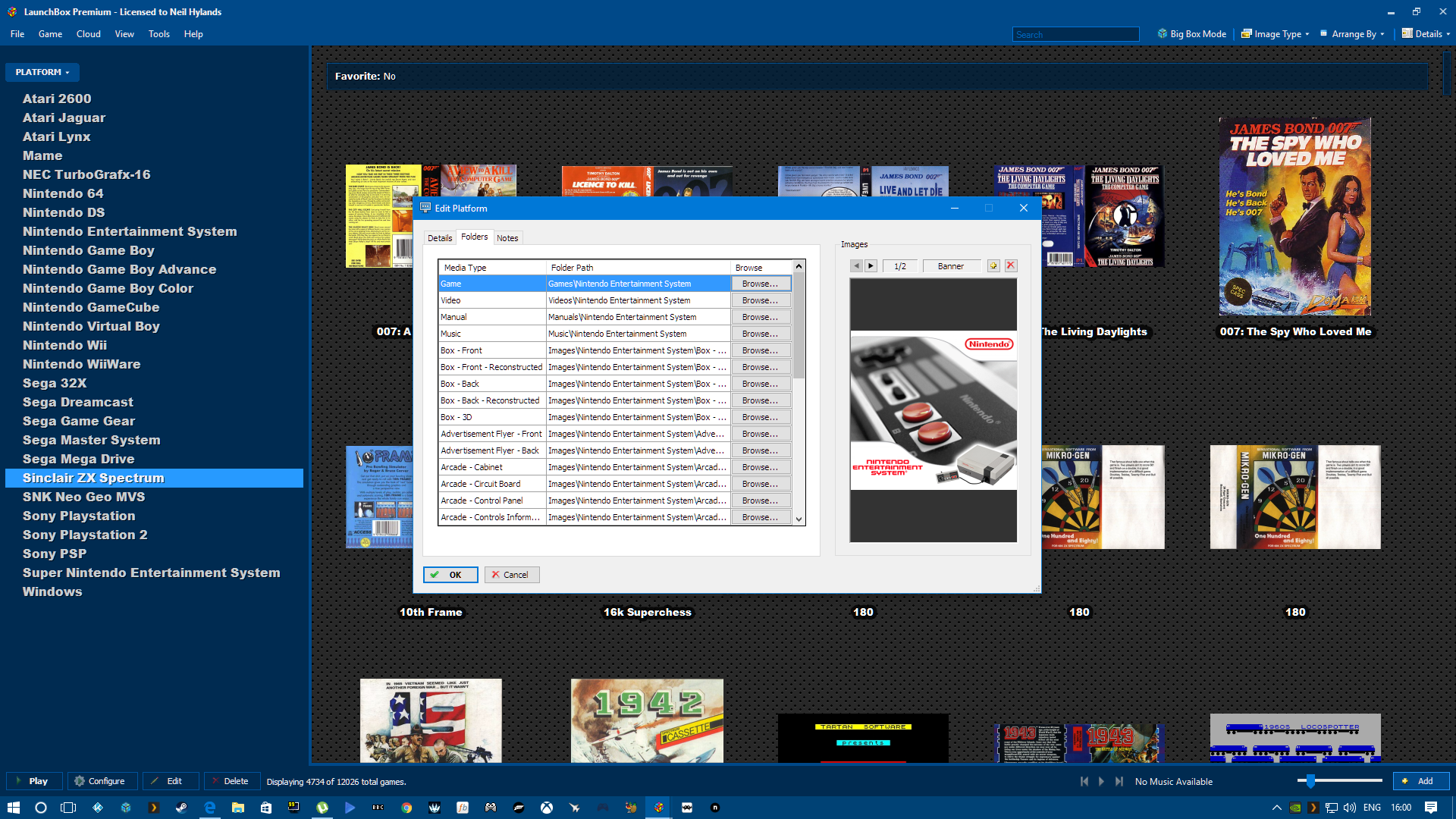Open the Help menu
This screenshot has height=819, width=1456.
click(193, 34)
